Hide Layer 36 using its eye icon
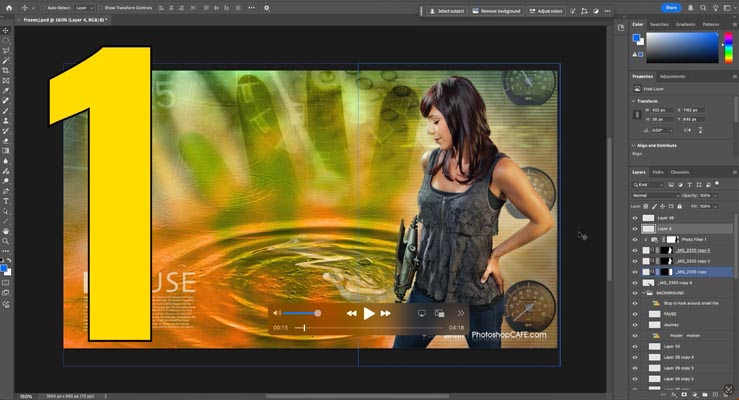The image size is (739, 400). (635, 217)
